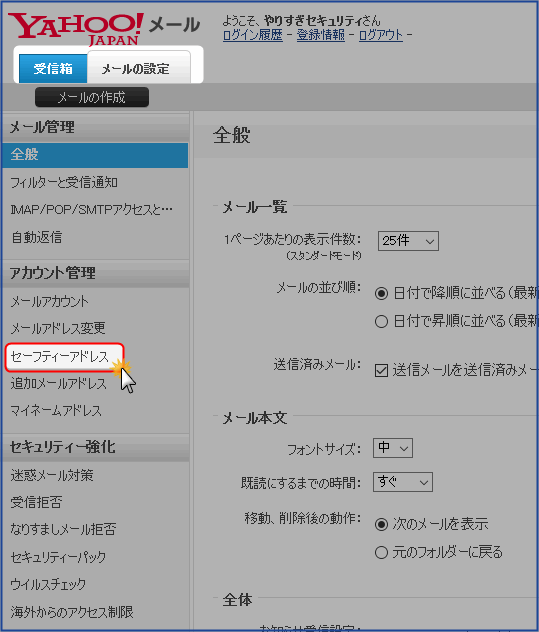Open メールアカウント in sidebar

tap(49, 301)
